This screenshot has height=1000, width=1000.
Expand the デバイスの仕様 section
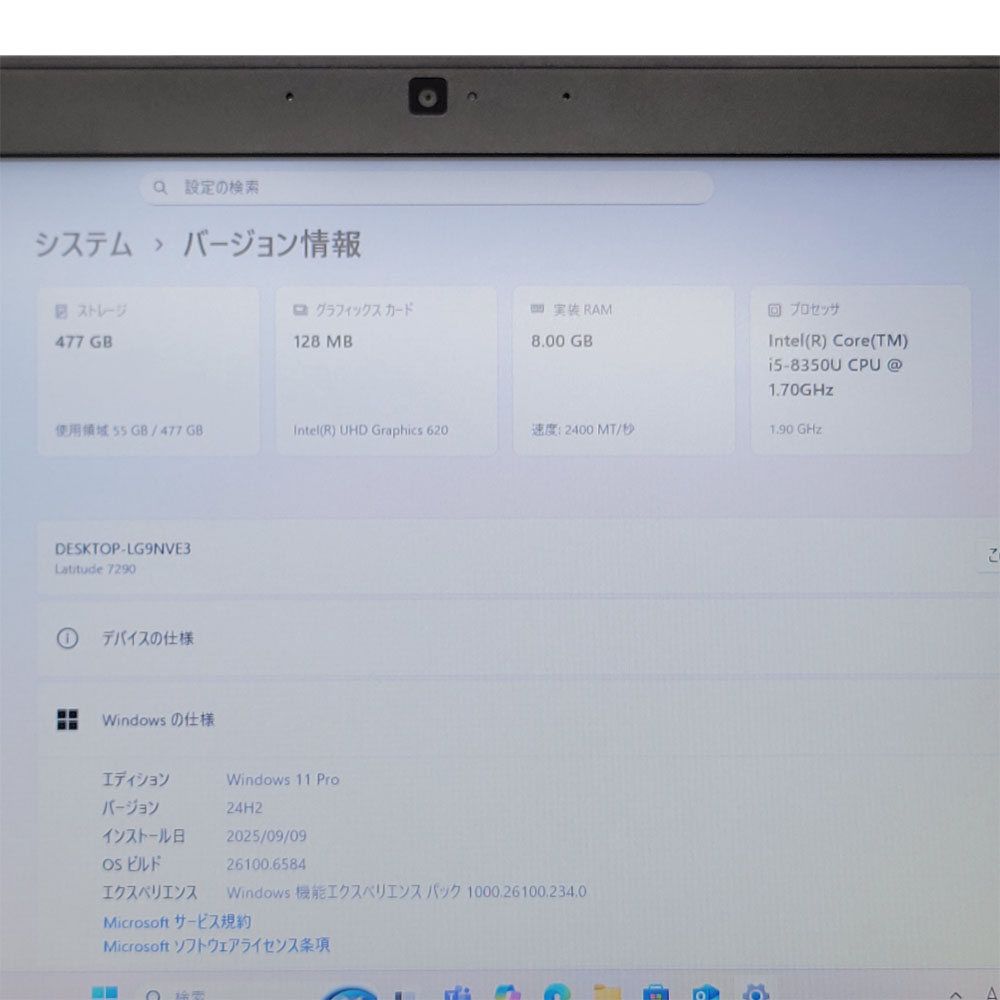(500, 639)
